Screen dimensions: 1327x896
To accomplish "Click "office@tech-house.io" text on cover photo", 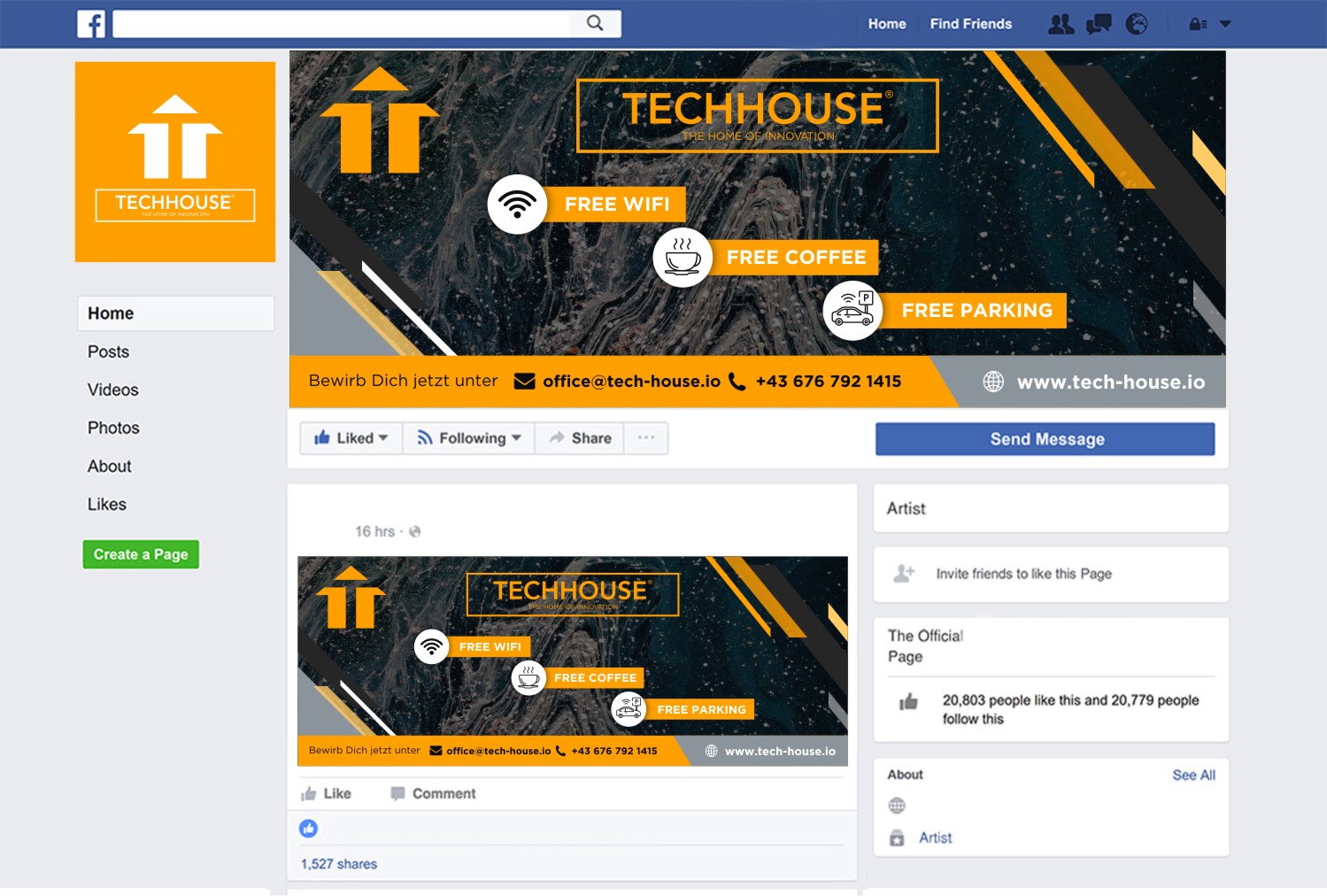I will [631, 381].
